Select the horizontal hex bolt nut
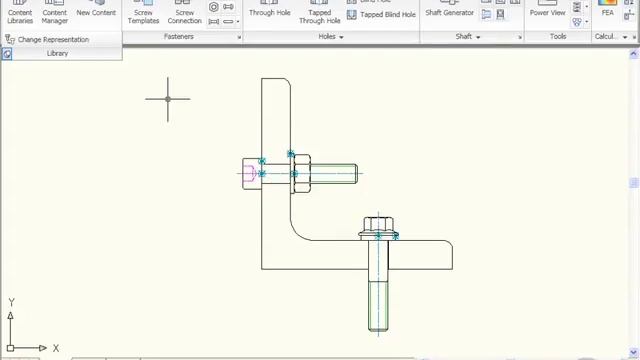The width and height of the screenshot is (640, 360). point(302,173)
